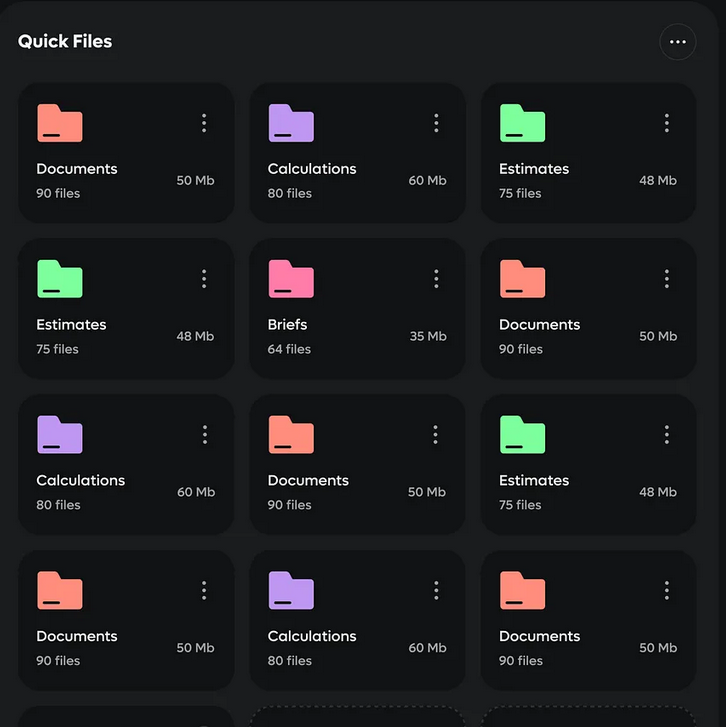Viewport: 726px width, 727px height.
Task: Click the Calculations title in the first row
Action: tap(312, 169)
